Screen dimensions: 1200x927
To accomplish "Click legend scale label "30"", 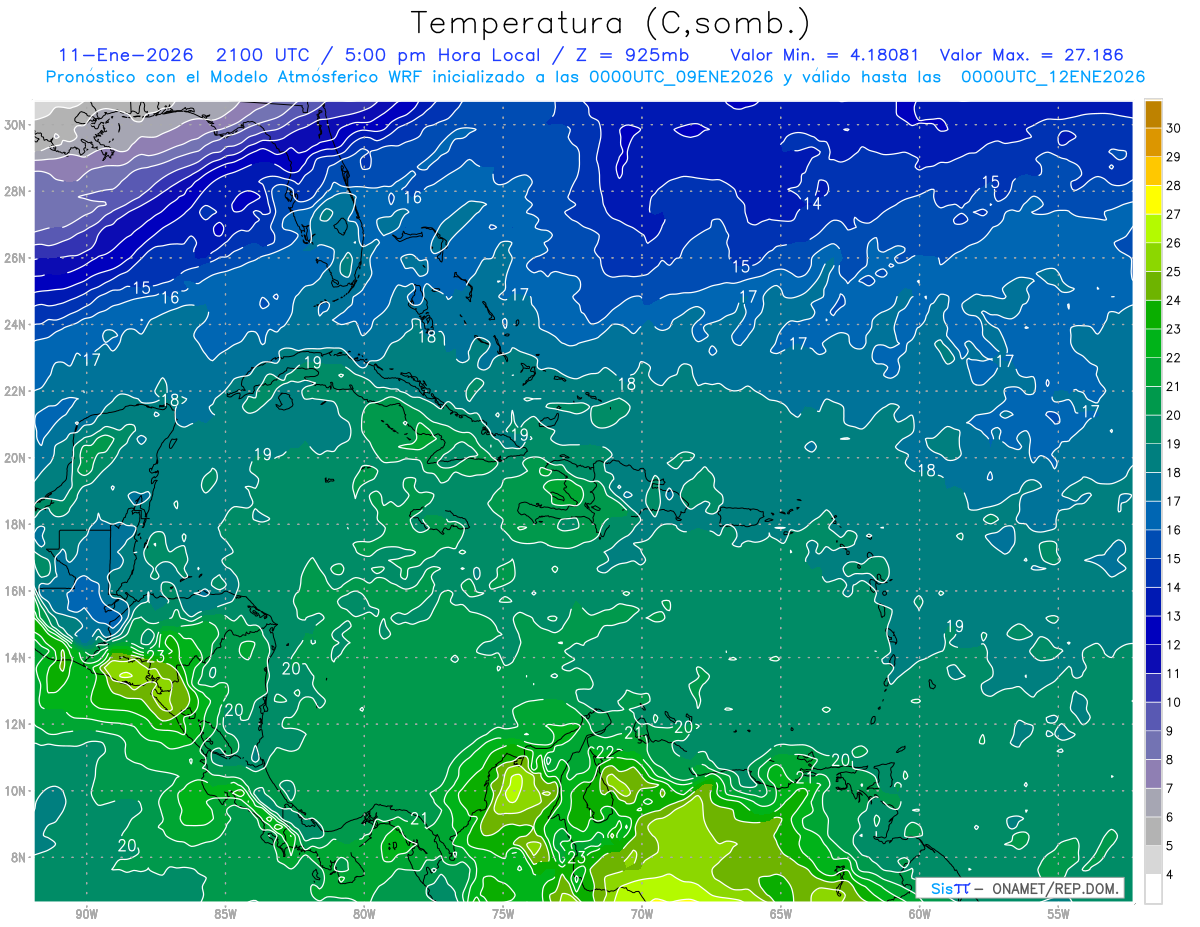I will coord(1174,128).
